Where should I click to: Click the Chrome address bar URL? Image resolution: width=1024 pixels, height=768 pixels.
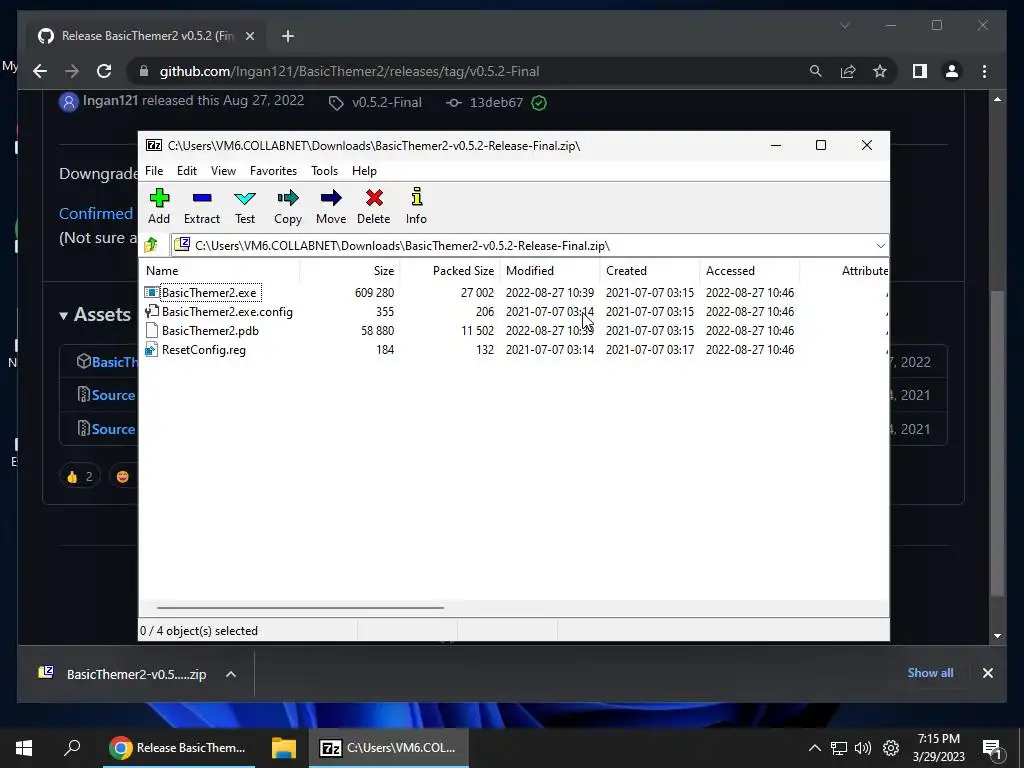[349, 71]
